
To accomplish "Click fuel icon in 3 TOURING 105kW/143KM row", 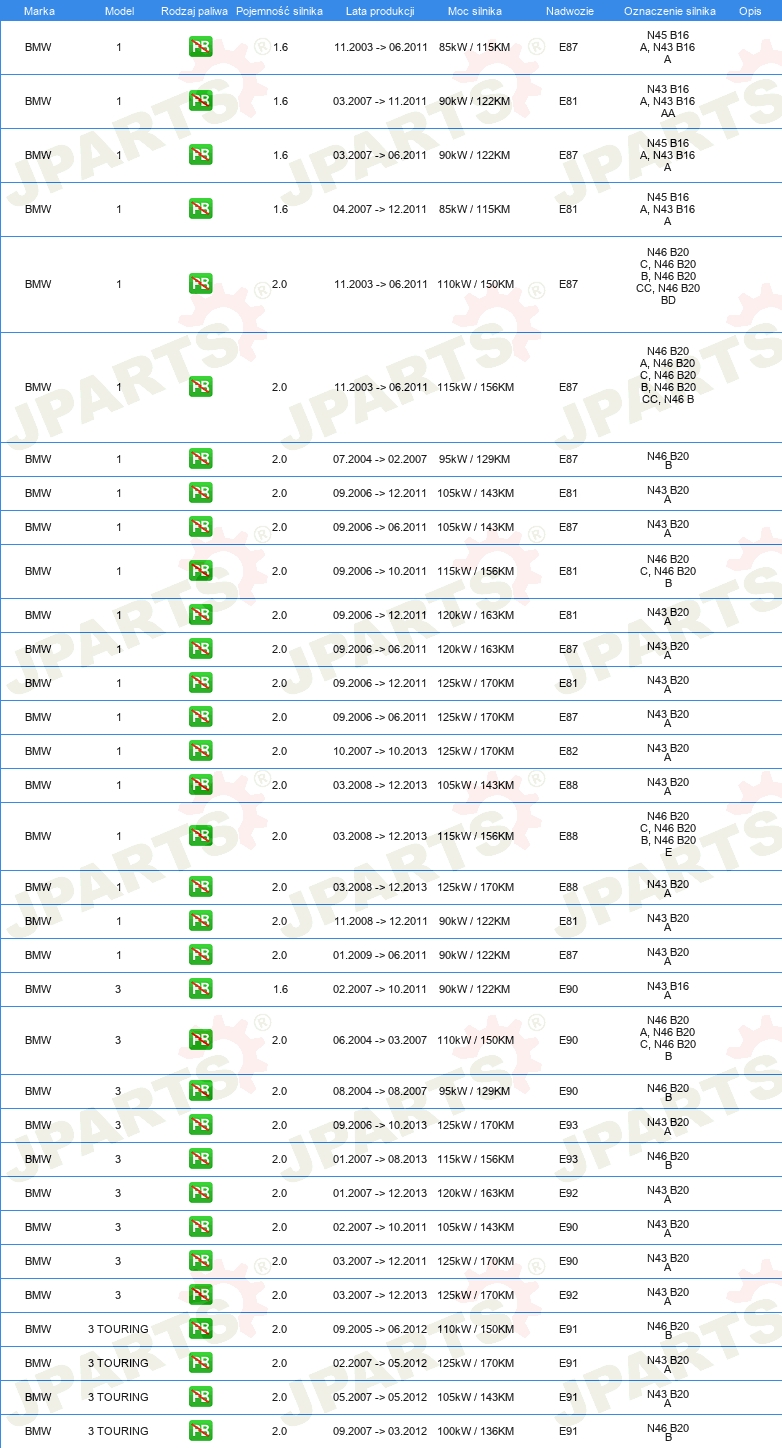I will [x=200, y=1397].
